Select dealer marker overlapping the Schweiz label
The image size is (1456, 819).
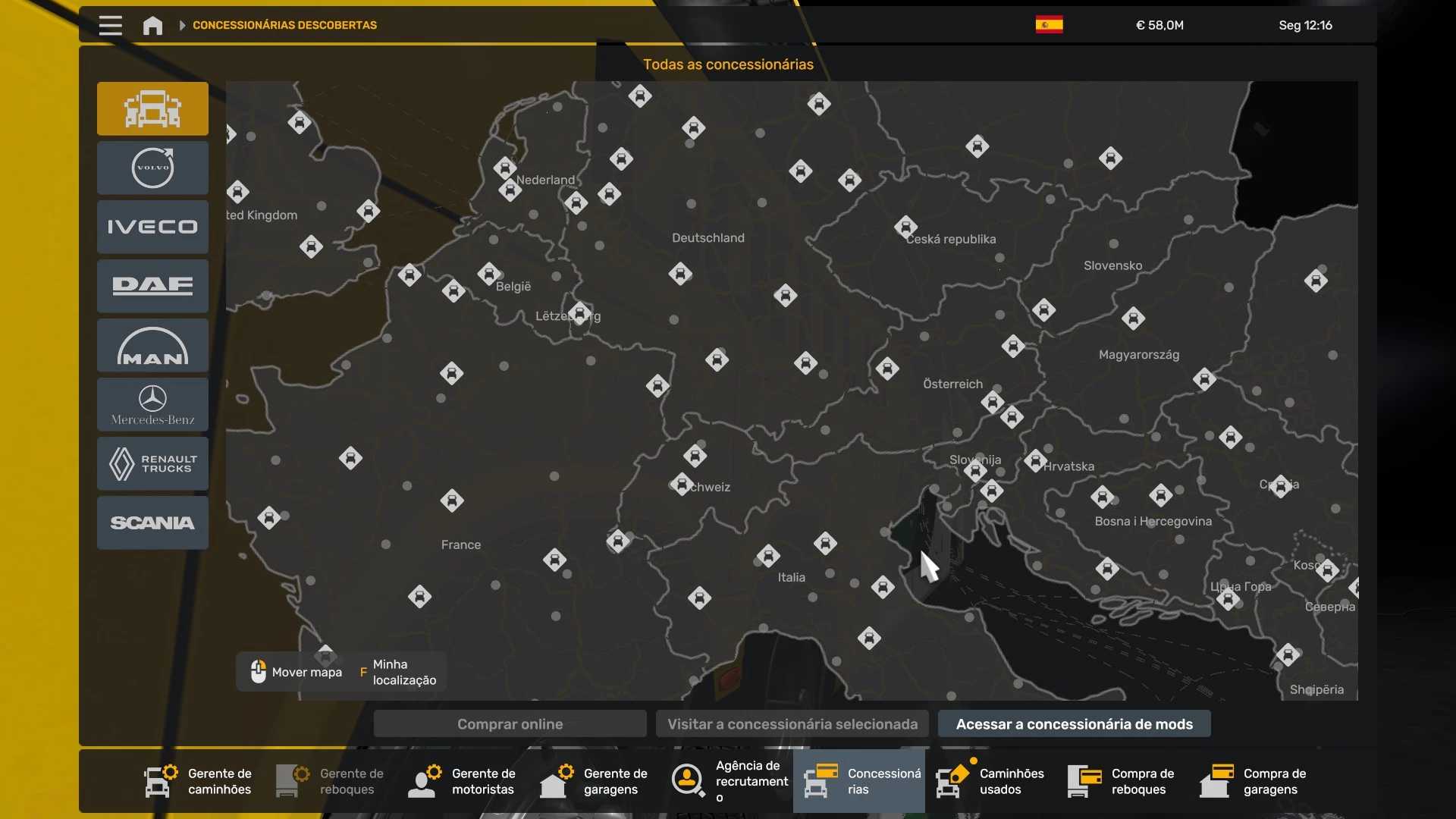coord(682,484)
